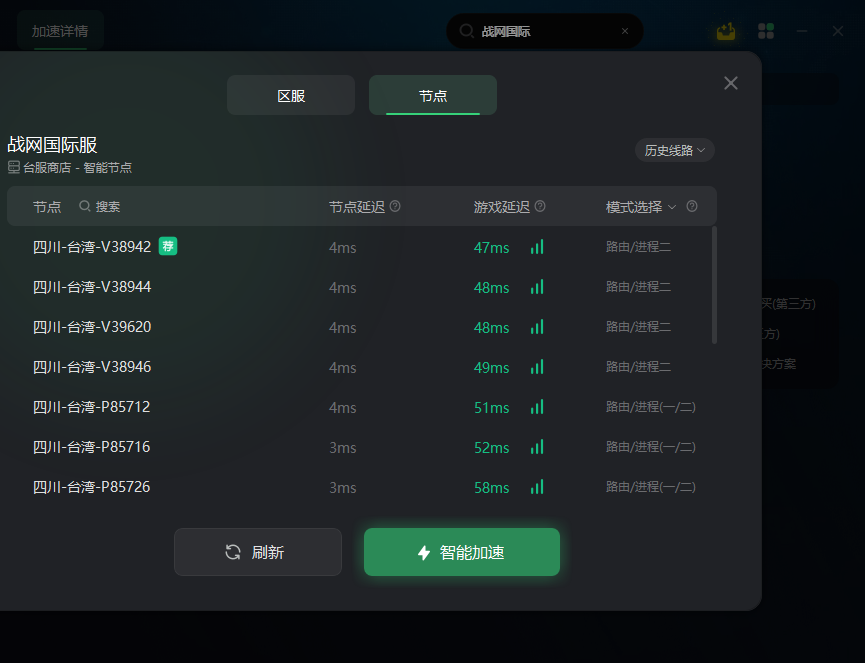The width and height of the screenshot is (865, 663).
Task: Close the accelerator main window
Action: click(x=837, y=31)
